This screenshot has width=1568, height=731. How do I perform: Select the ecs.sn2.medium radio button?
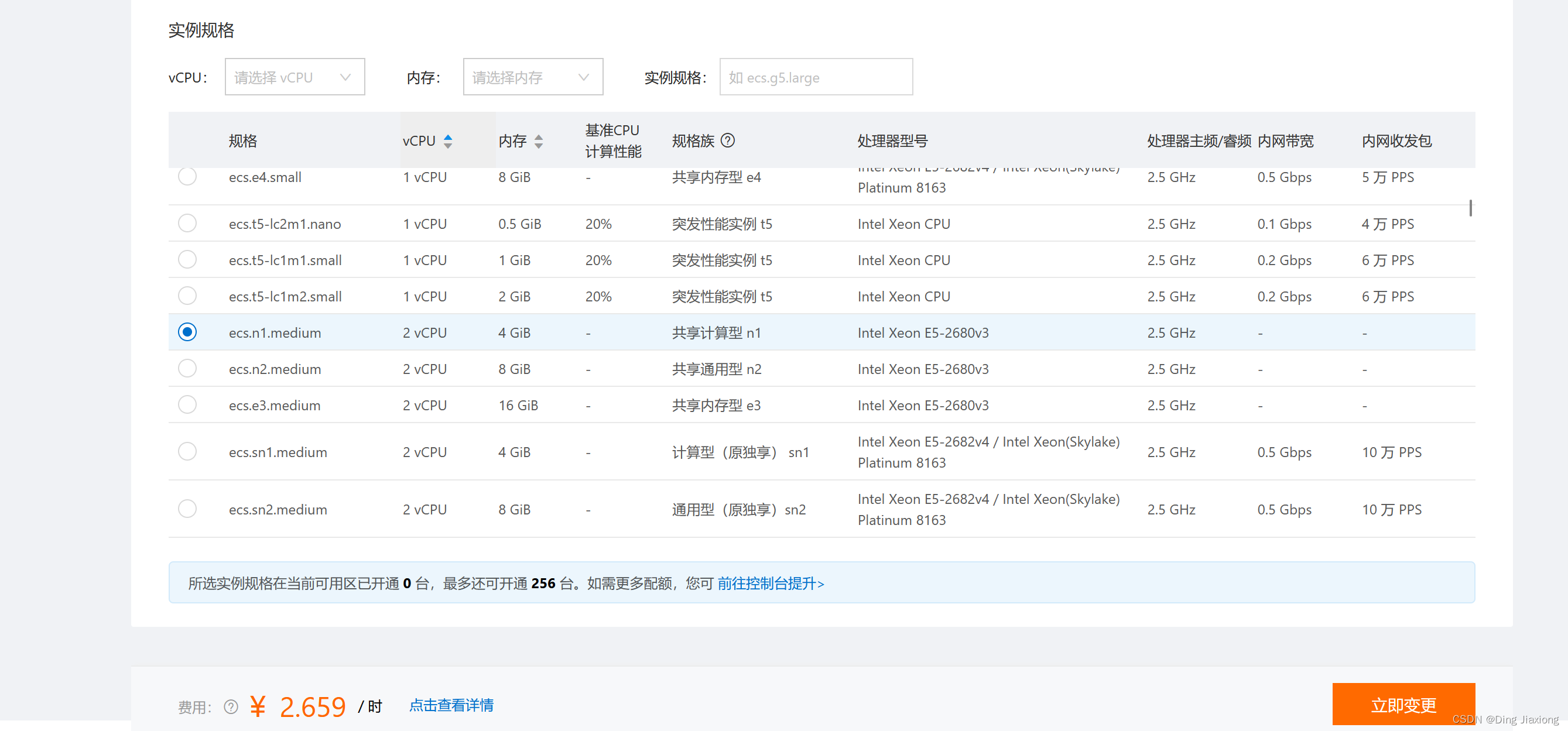pos(187,508)
